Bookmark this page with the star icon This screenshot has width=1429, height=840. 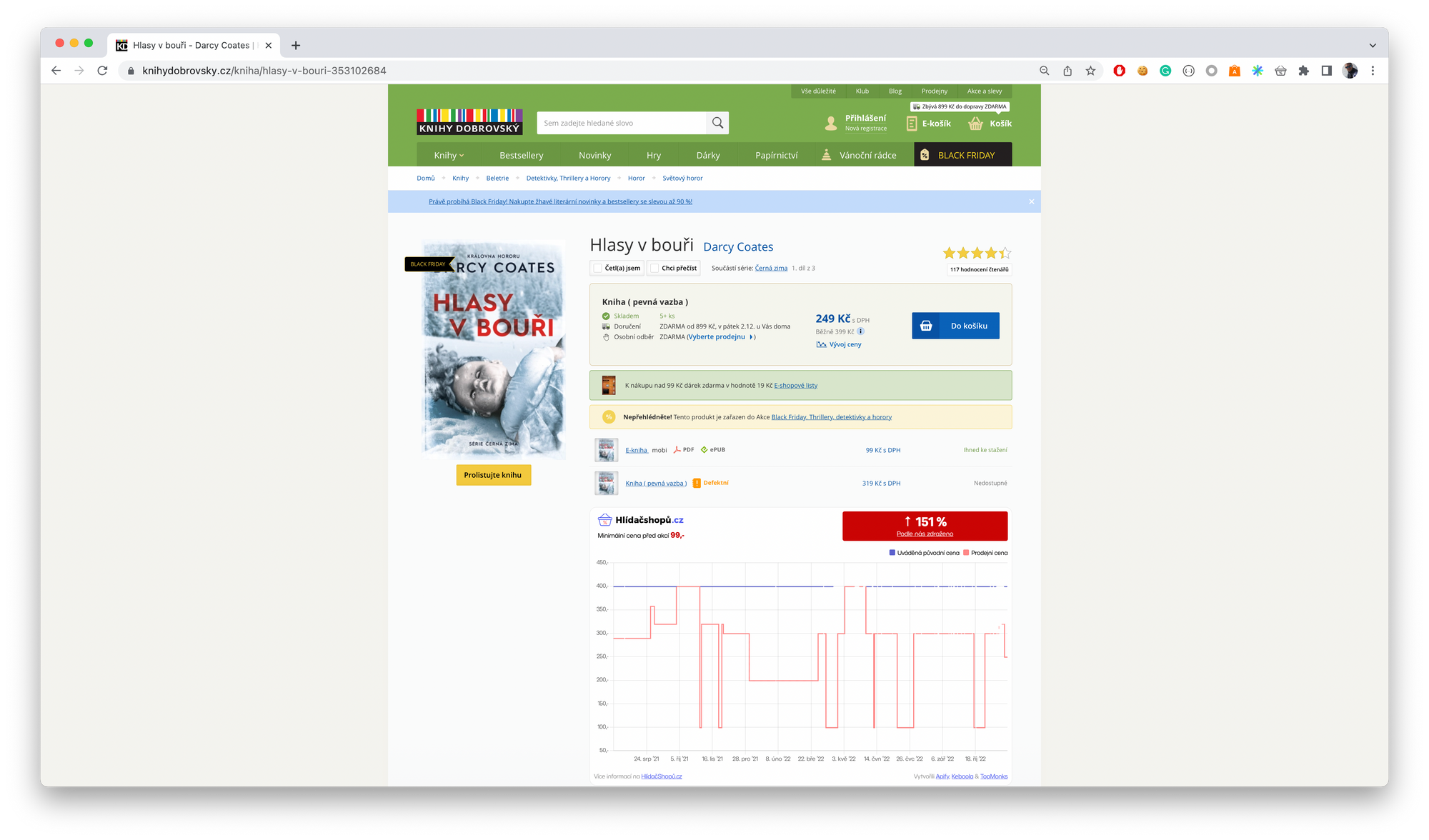click(x=1090, y=71)
